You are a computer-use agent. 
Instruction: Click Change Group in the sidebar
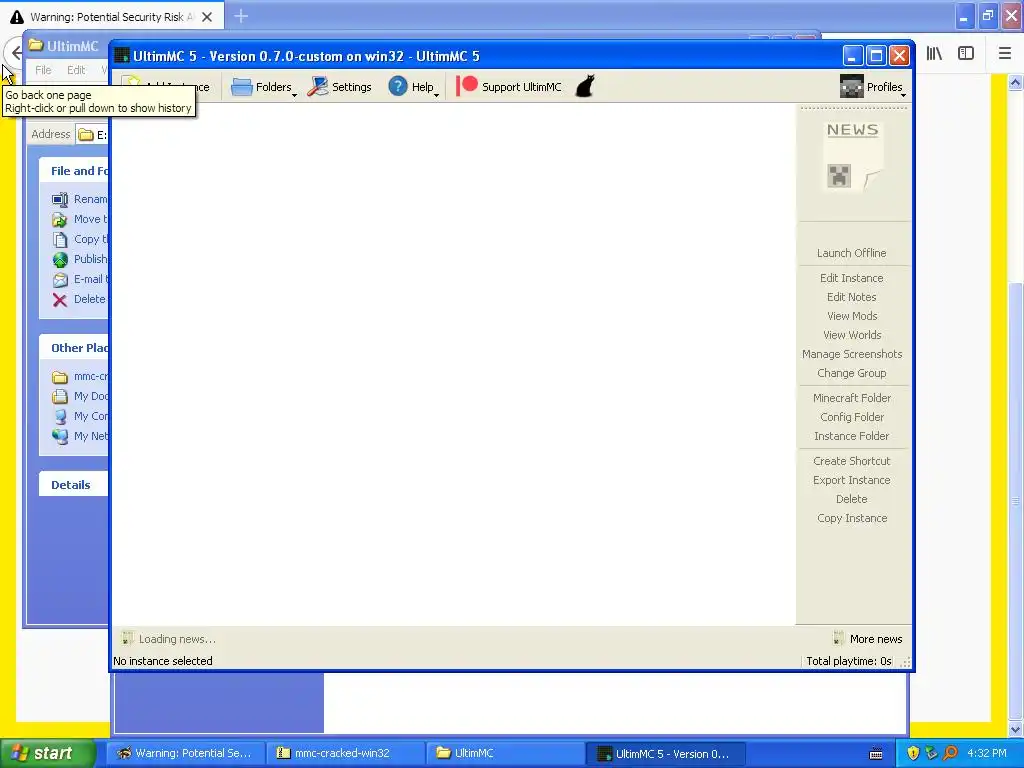click(852, 373)
